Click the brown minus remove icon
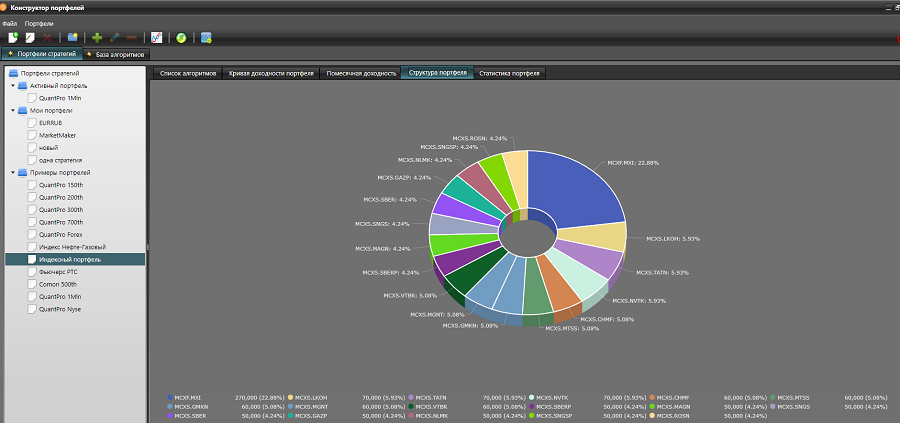 [x=131, y=37]
